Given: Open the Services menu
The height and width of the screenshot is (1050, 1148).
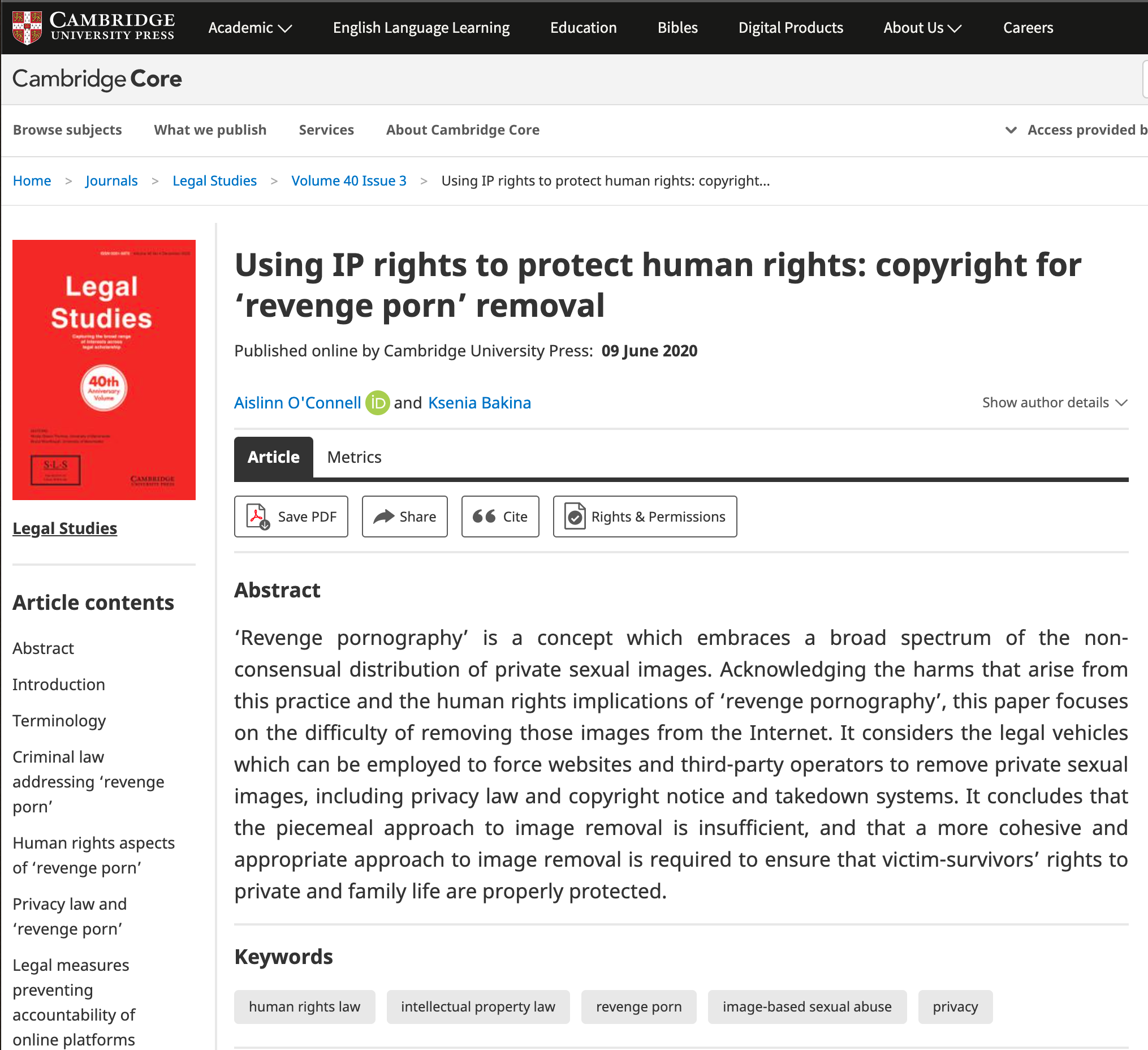Looking at the screenshot, I should point(326,130).
